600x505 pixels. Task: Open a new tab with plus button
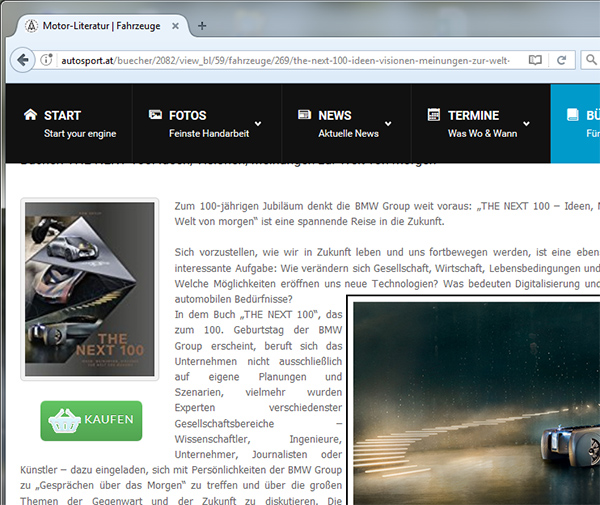(x=202, y=26)
